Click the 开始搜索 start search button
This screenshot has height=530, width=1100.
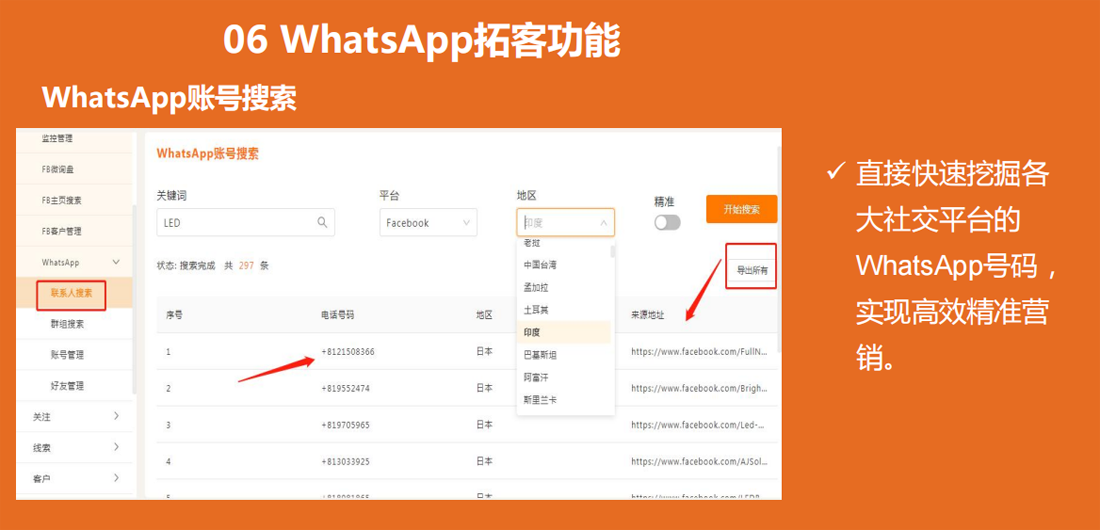coord(741,210)
